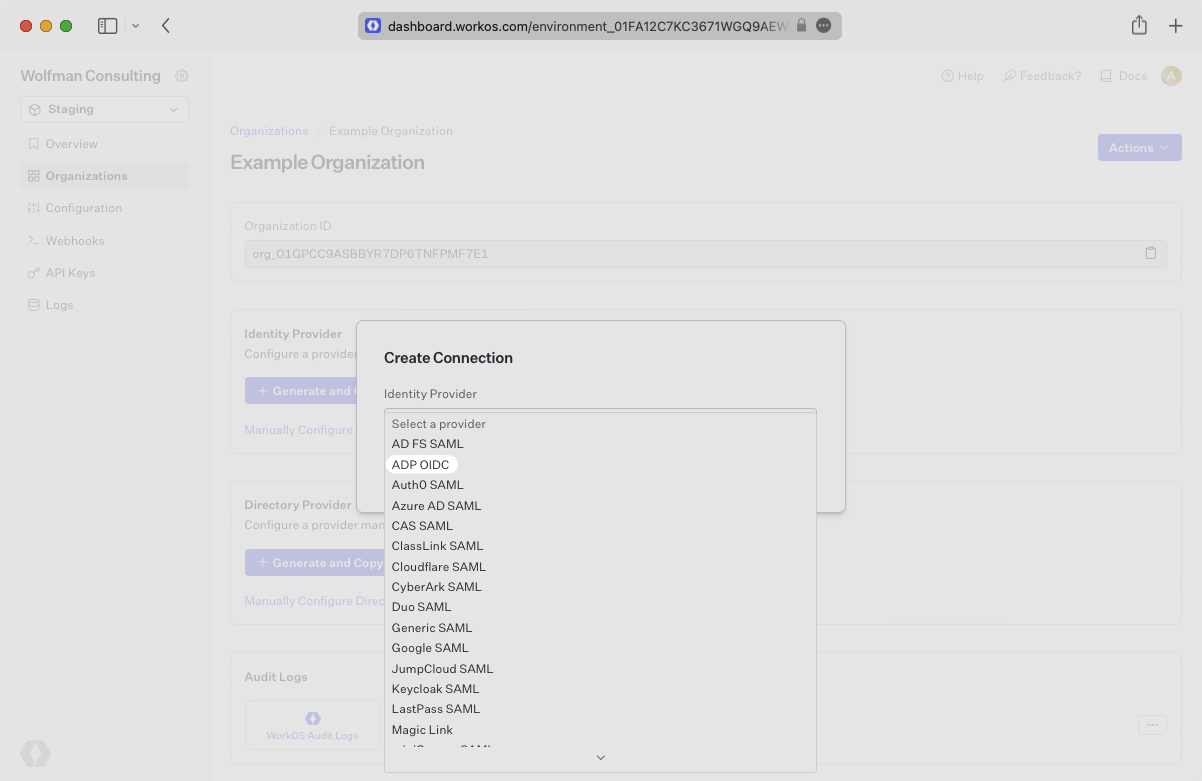
Task: Click the Feedback icon in top bar
Action: 1010,75
